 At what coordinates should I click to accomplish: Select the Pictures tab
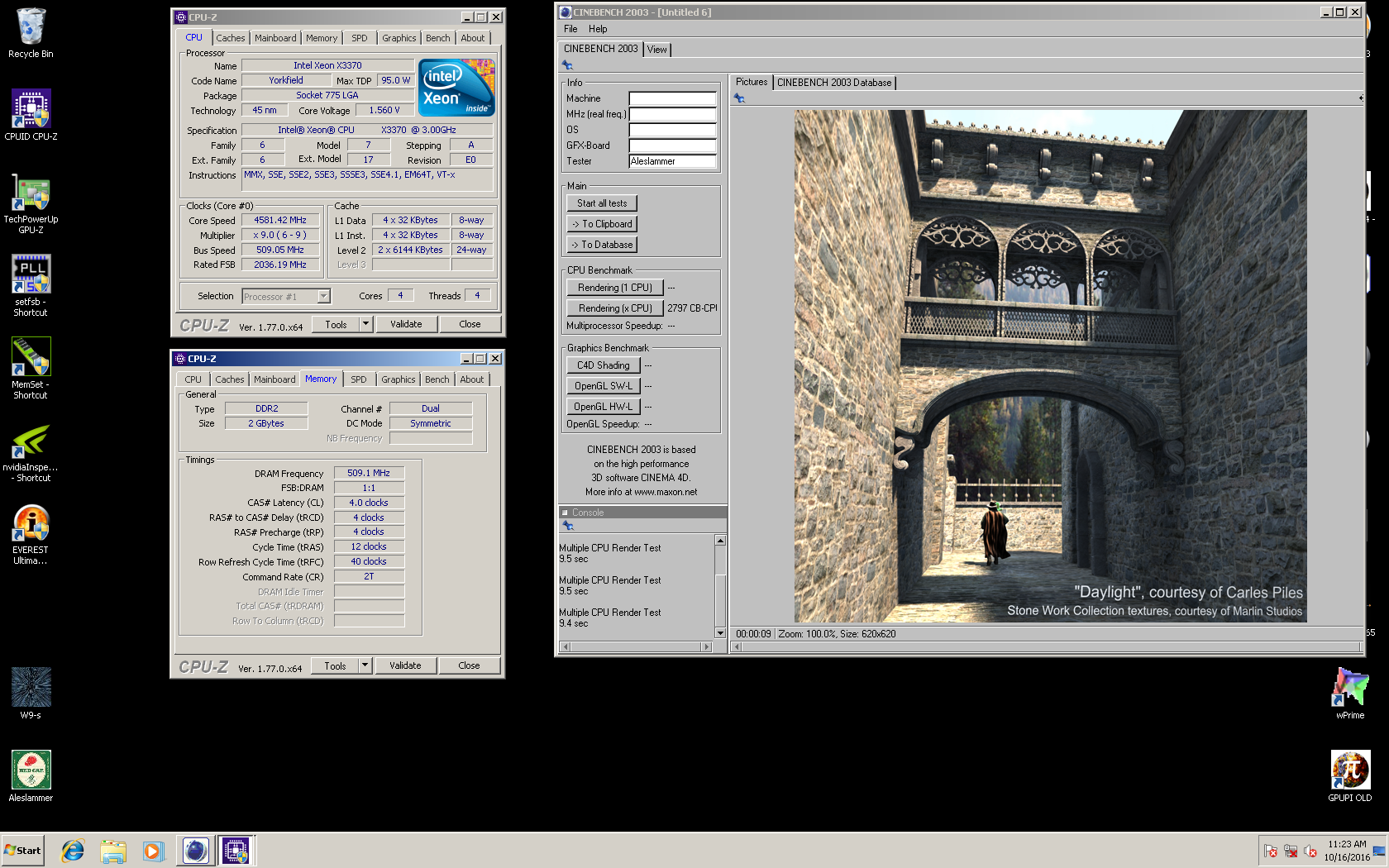752,82
